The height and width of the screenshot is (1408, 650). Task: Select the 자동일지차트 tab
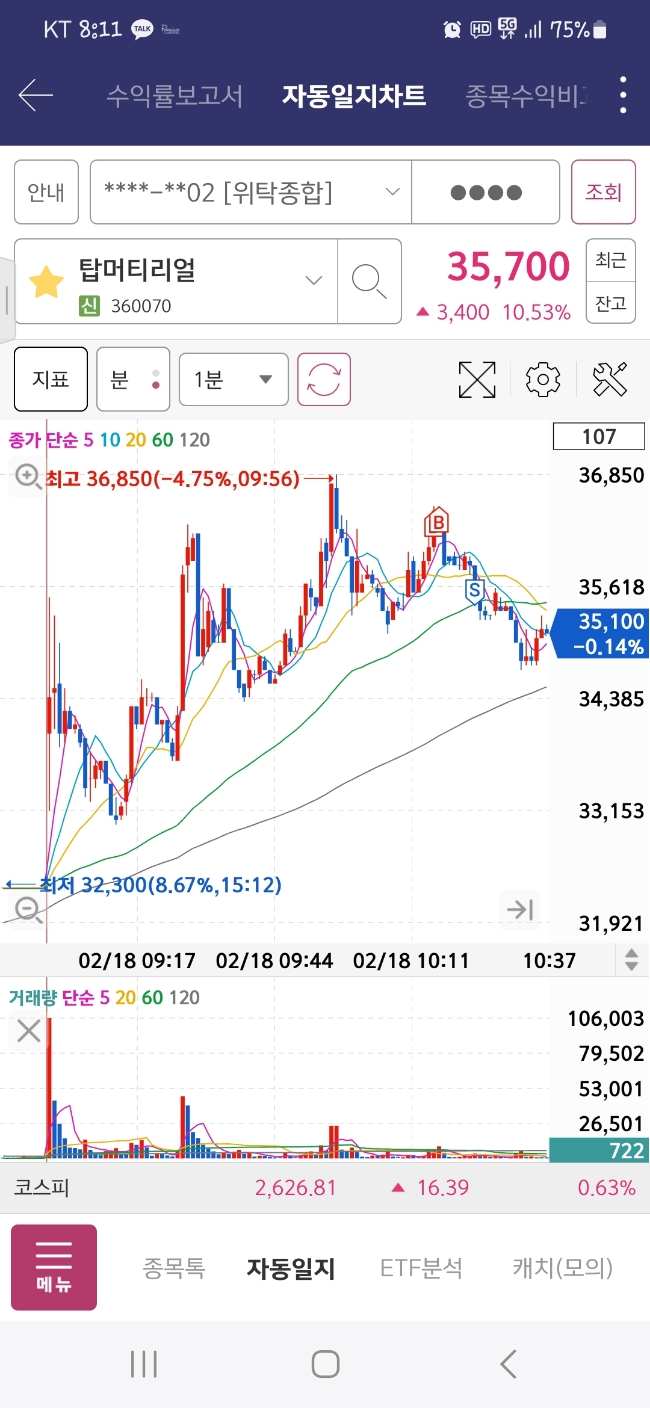pos(354,96)
